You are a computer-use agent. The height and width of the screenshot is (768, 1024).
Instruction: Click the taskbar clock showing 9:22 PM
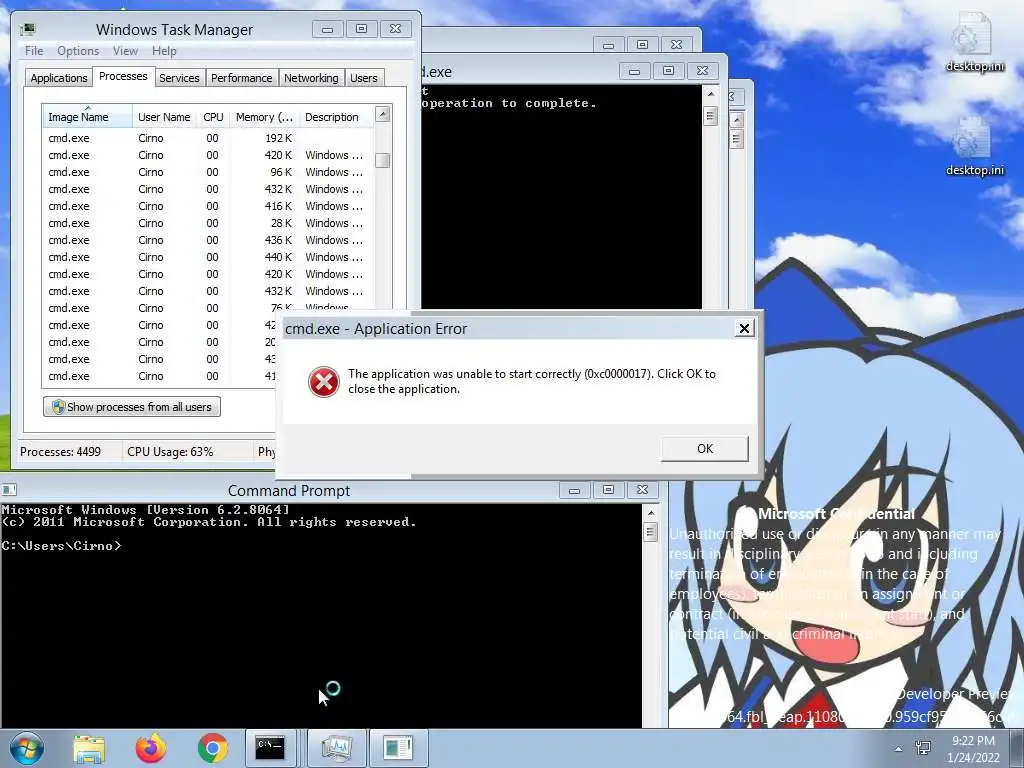[x=973, y=749]
